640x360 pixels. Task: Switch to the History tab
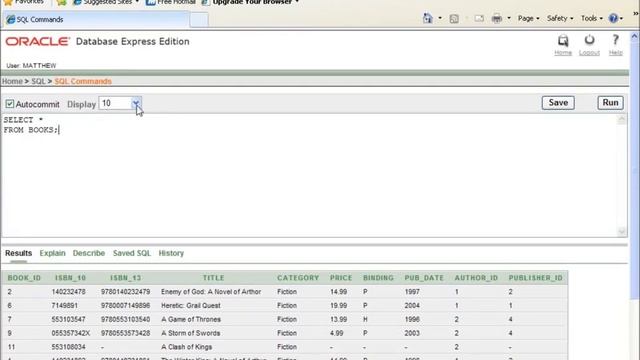171,253
